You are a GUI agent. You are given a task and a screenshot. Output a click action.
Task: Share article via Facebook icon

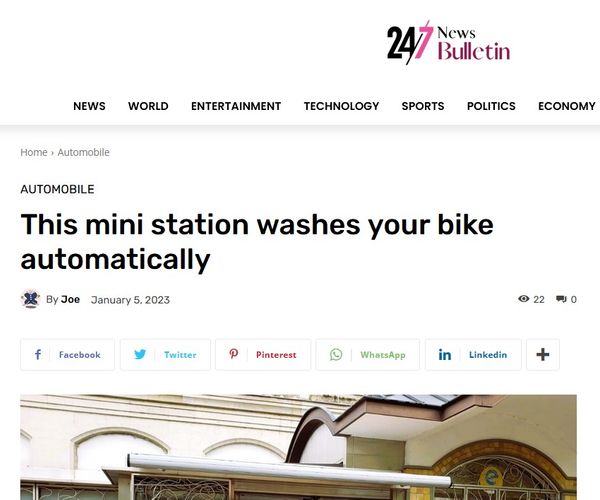click(38, 355)
